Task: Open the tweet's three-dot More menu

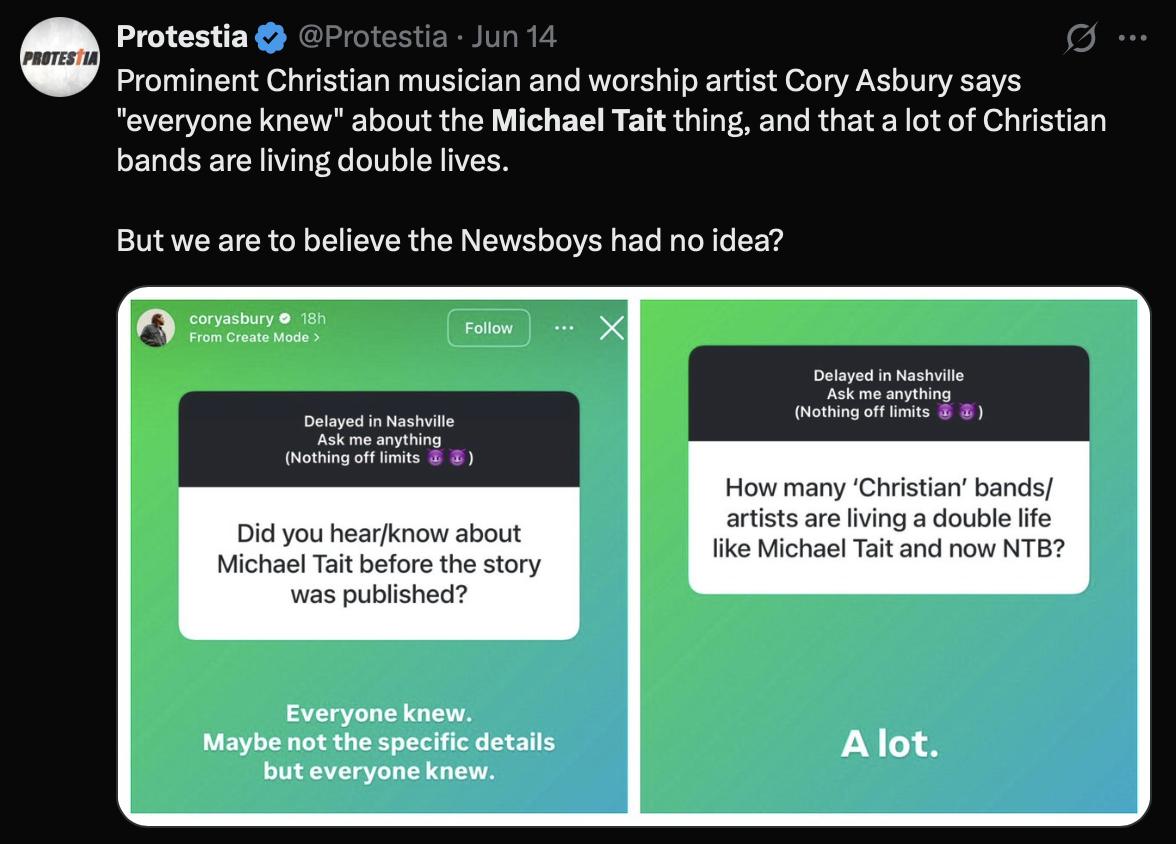Action: (x=1132, y=39)
